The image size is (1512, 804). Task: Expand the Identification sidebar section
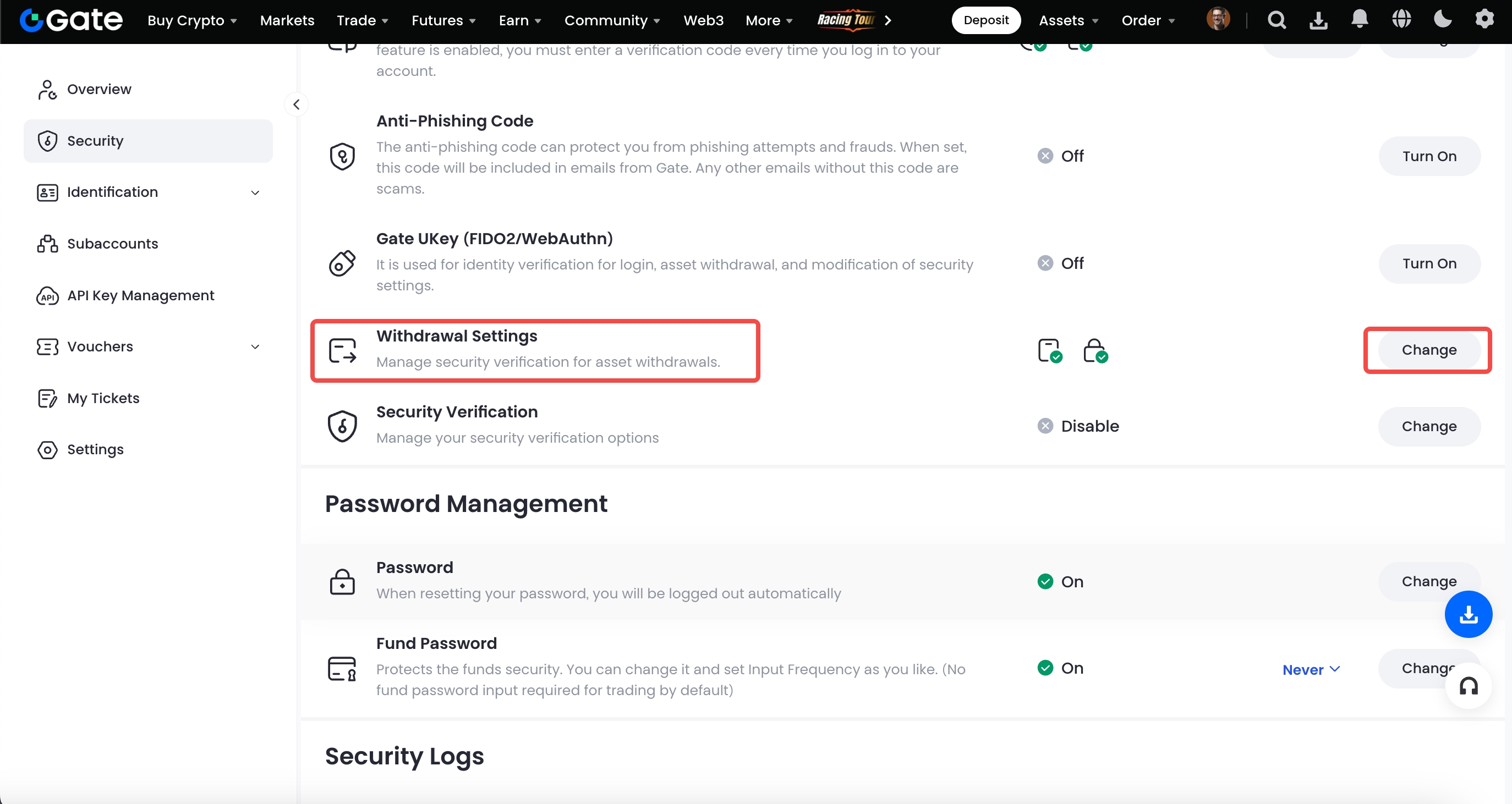pyautogui.click(x=255, y=192)
